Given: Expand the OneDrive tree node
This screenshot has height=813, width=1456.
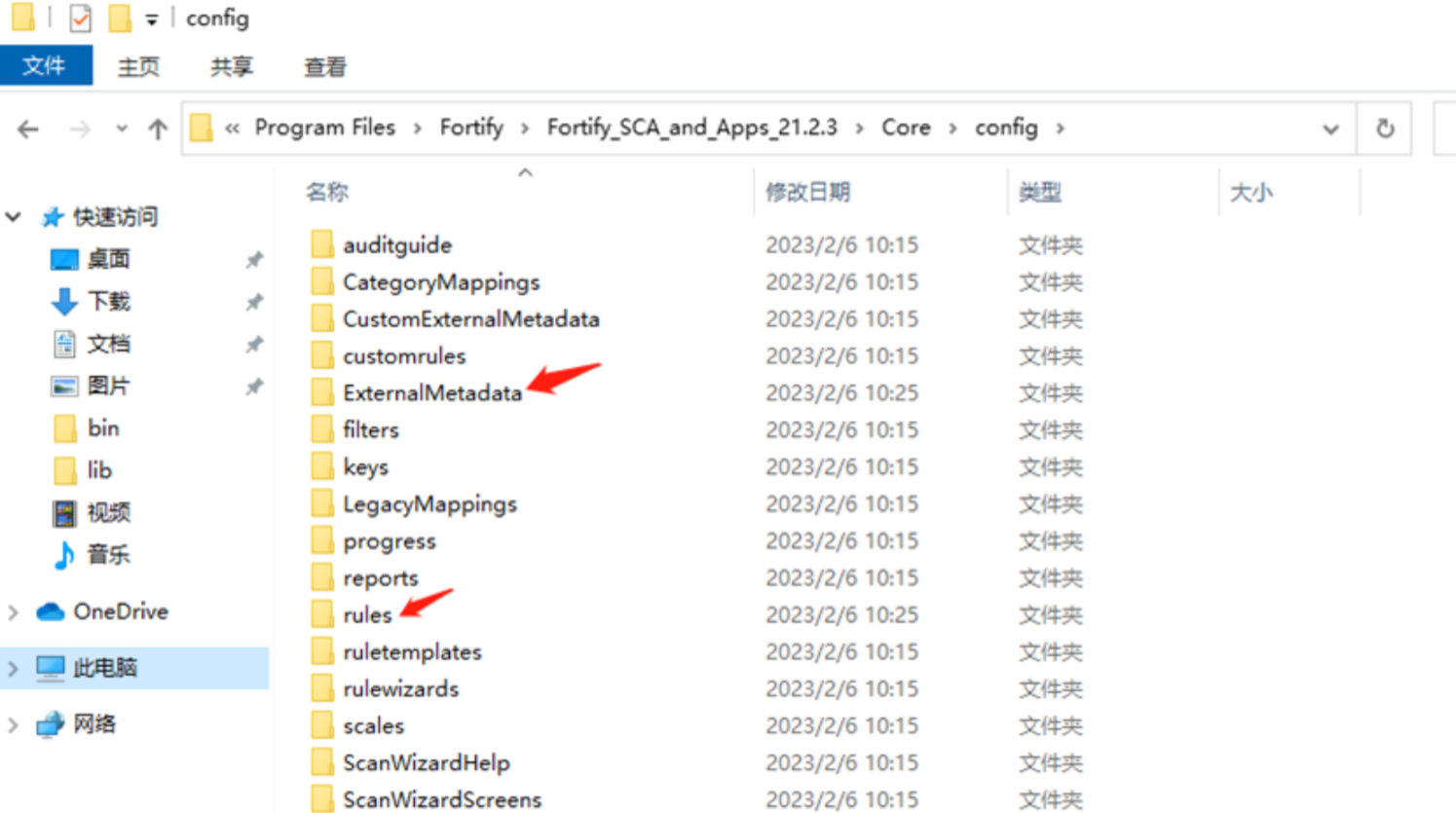Looking at the screenshot, I should coord(14,612).
